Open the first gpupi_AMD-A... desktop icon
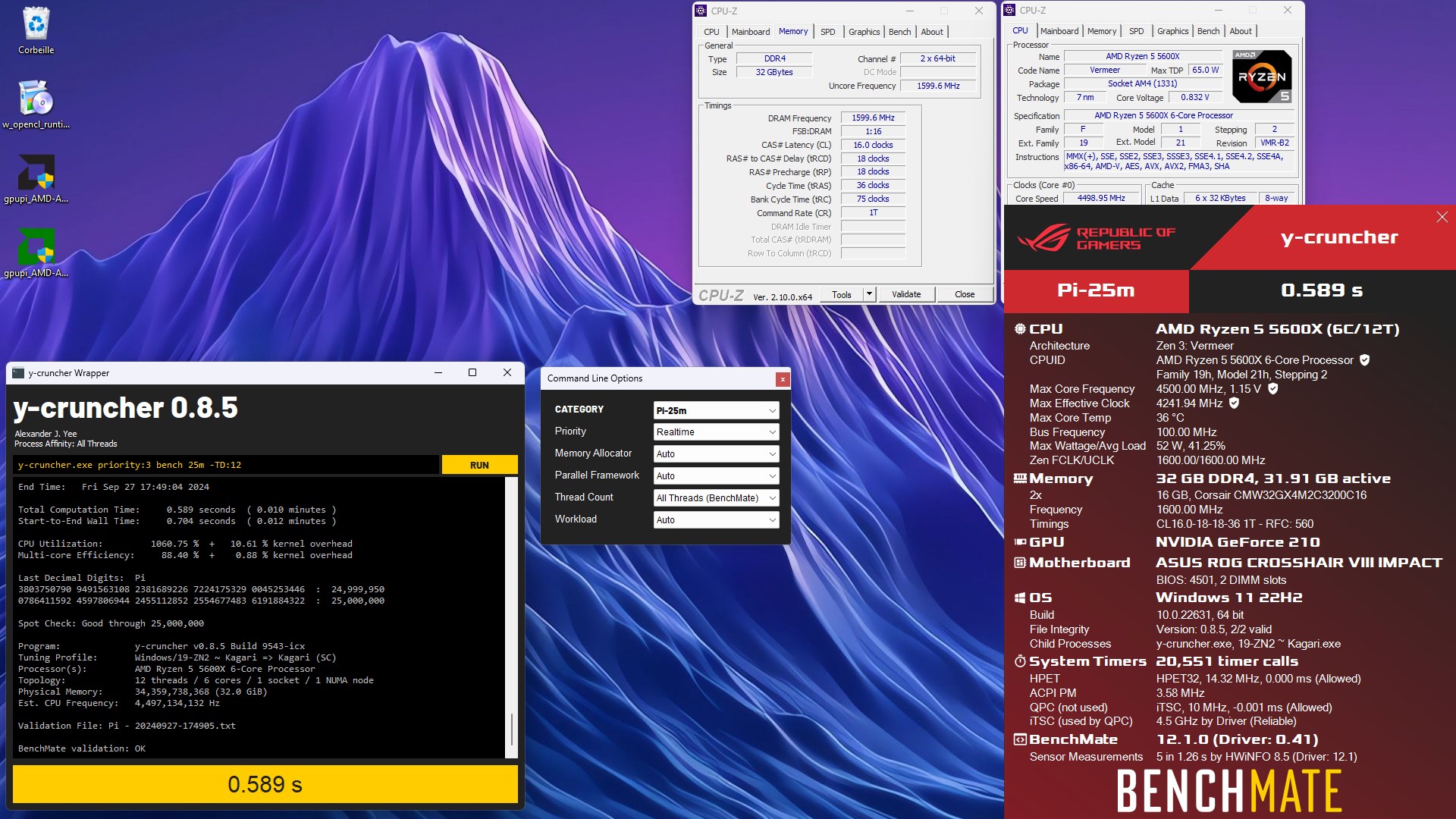 click(36, 179)
